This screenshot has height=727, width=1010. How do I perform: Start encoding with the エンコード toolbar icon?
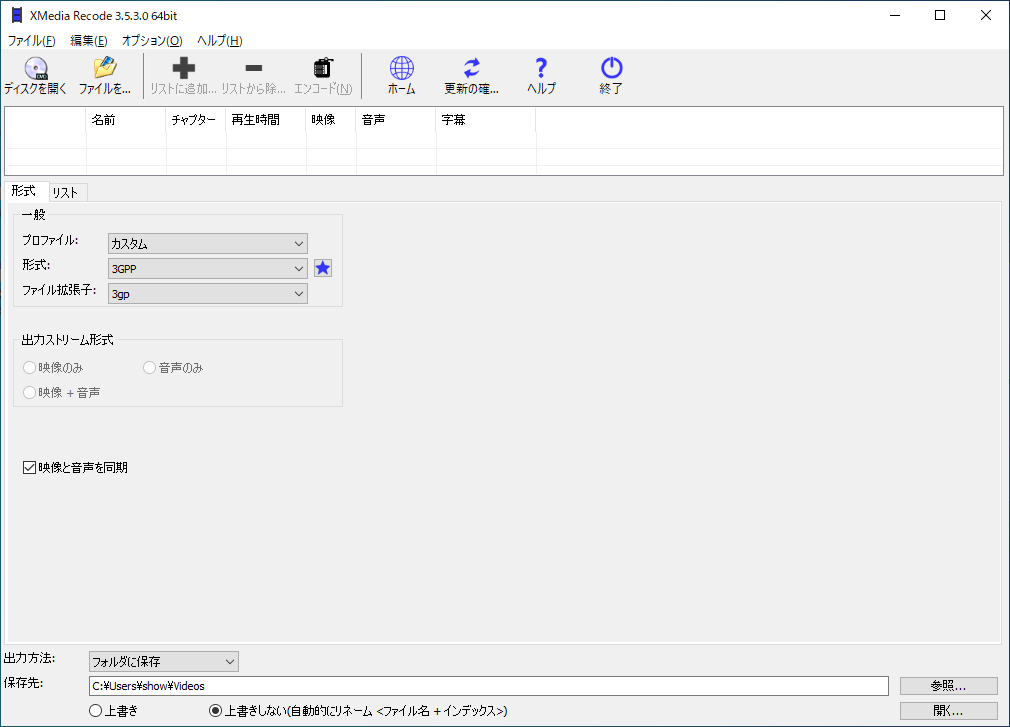click(x=323, y=68)
